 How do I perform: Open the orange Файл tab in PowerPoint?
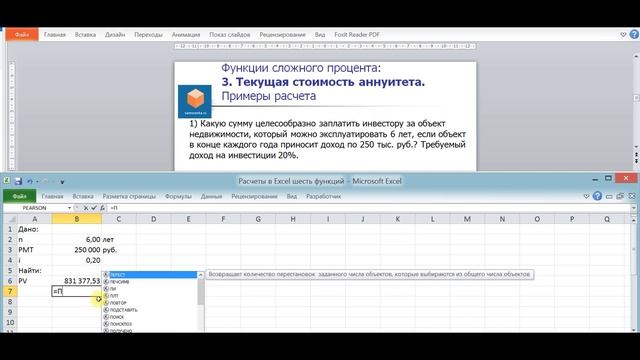pos(22,35)
